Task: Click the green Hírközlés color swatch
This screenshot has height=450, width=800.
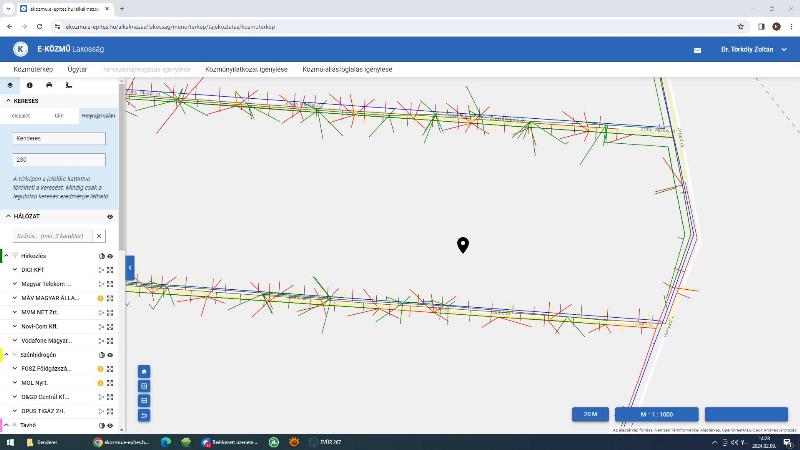Action: [1, 256]
